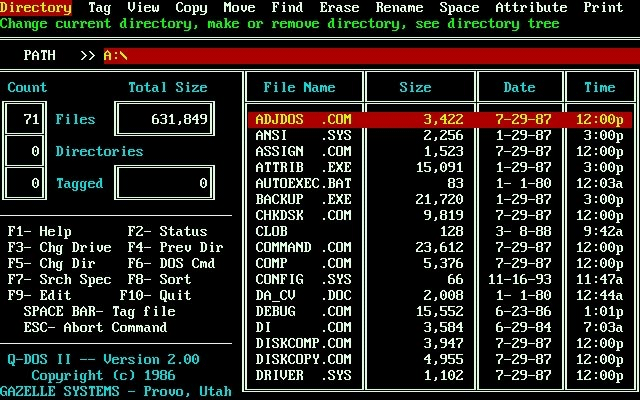Select the highlighted ADJDOS .COM file
The width and height of the screenshot is (640, 400).
(440, 119)
